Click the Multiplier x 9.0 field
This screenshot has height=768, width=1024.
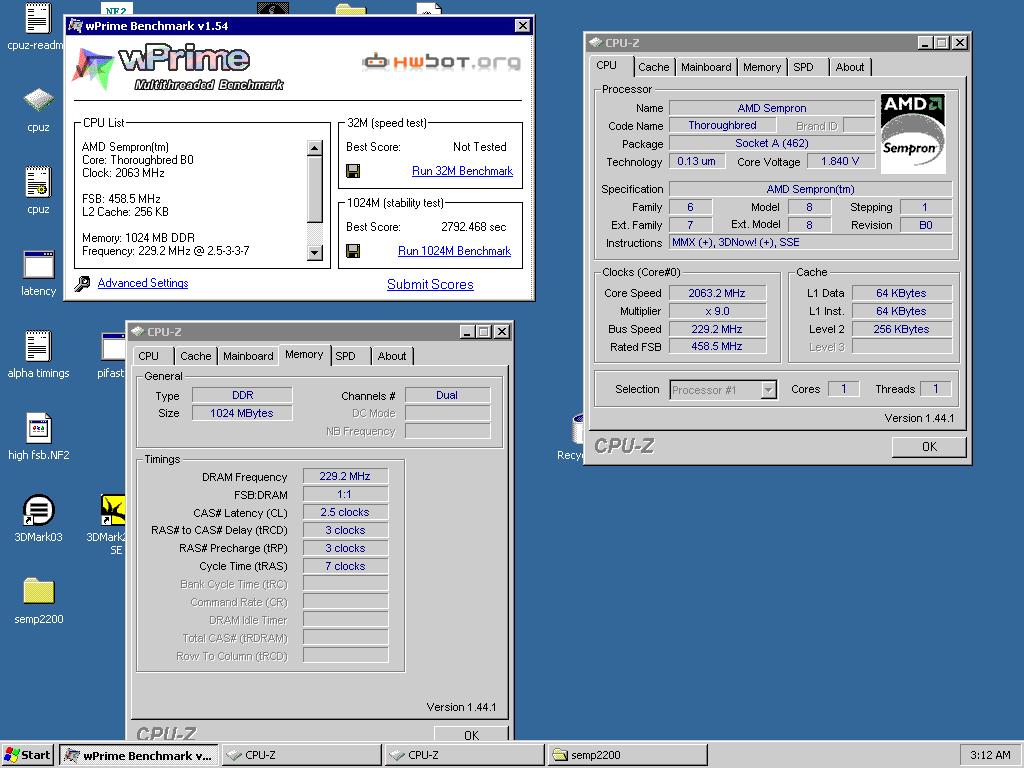tap(717, 312)
